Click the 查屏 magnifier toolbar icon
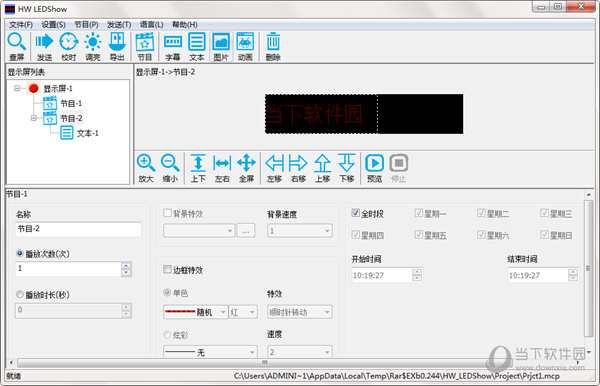 click(17, 47)
